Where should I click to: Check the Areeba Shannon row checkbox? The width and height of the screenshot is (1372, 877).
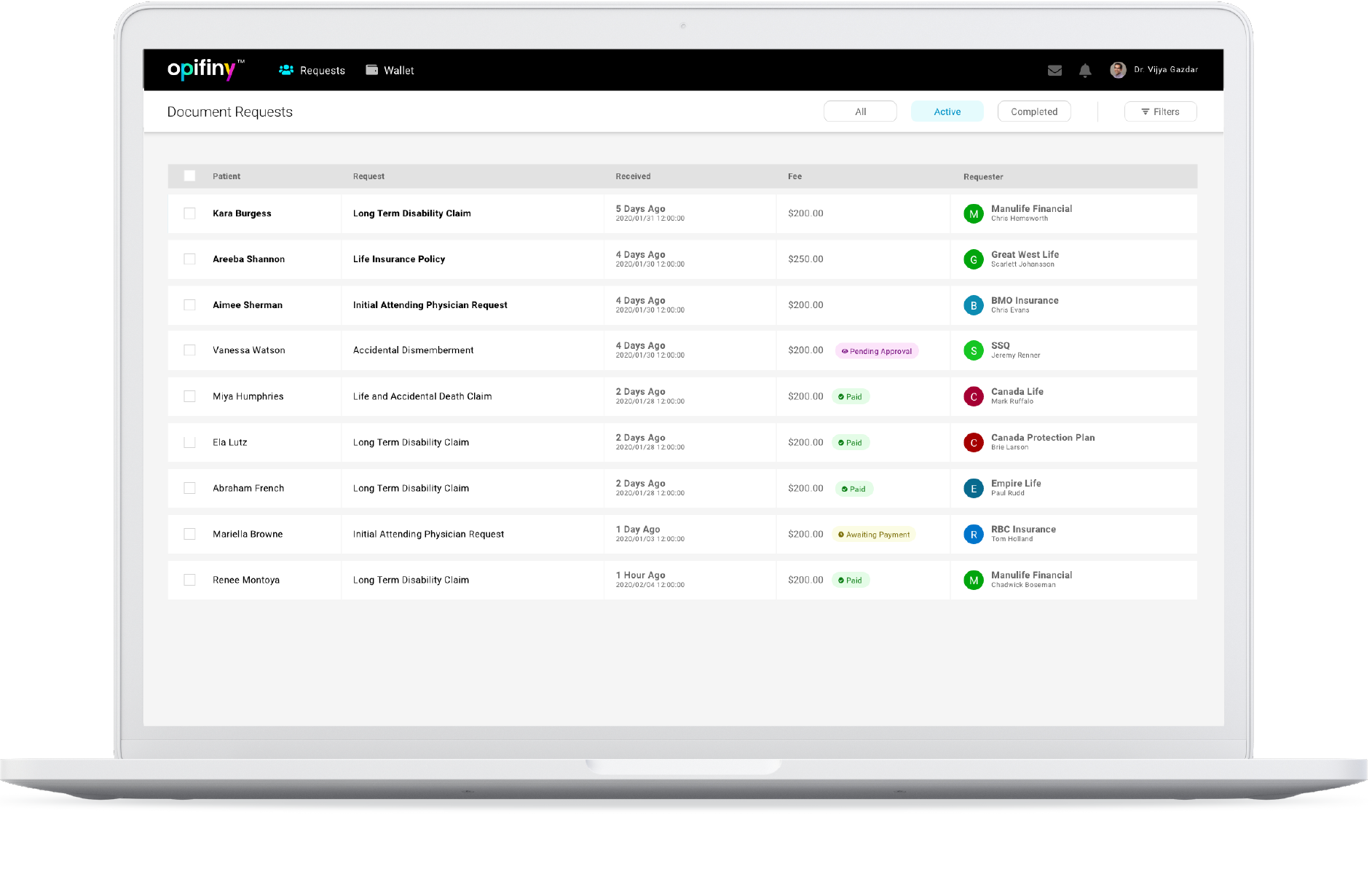[x=189, y=259]
